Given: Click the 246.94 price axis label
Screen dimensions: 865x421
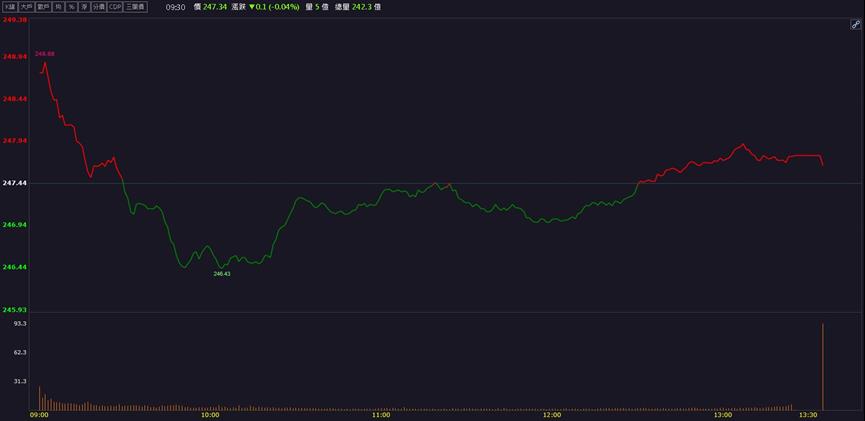Looking at the screenshot, I should coord(15,225).
